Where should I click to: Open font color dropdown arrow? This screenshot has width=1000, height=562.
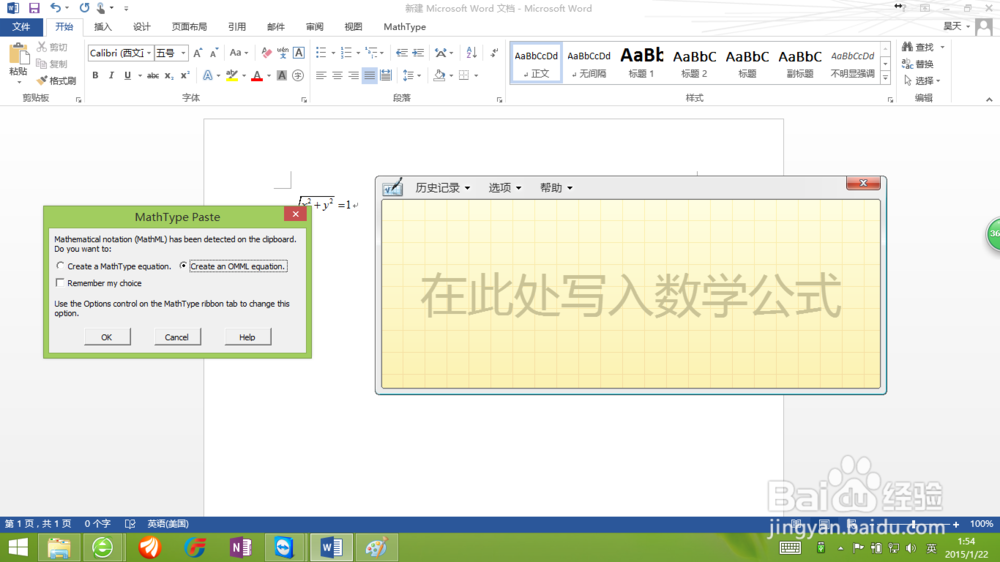pos(268,75)
